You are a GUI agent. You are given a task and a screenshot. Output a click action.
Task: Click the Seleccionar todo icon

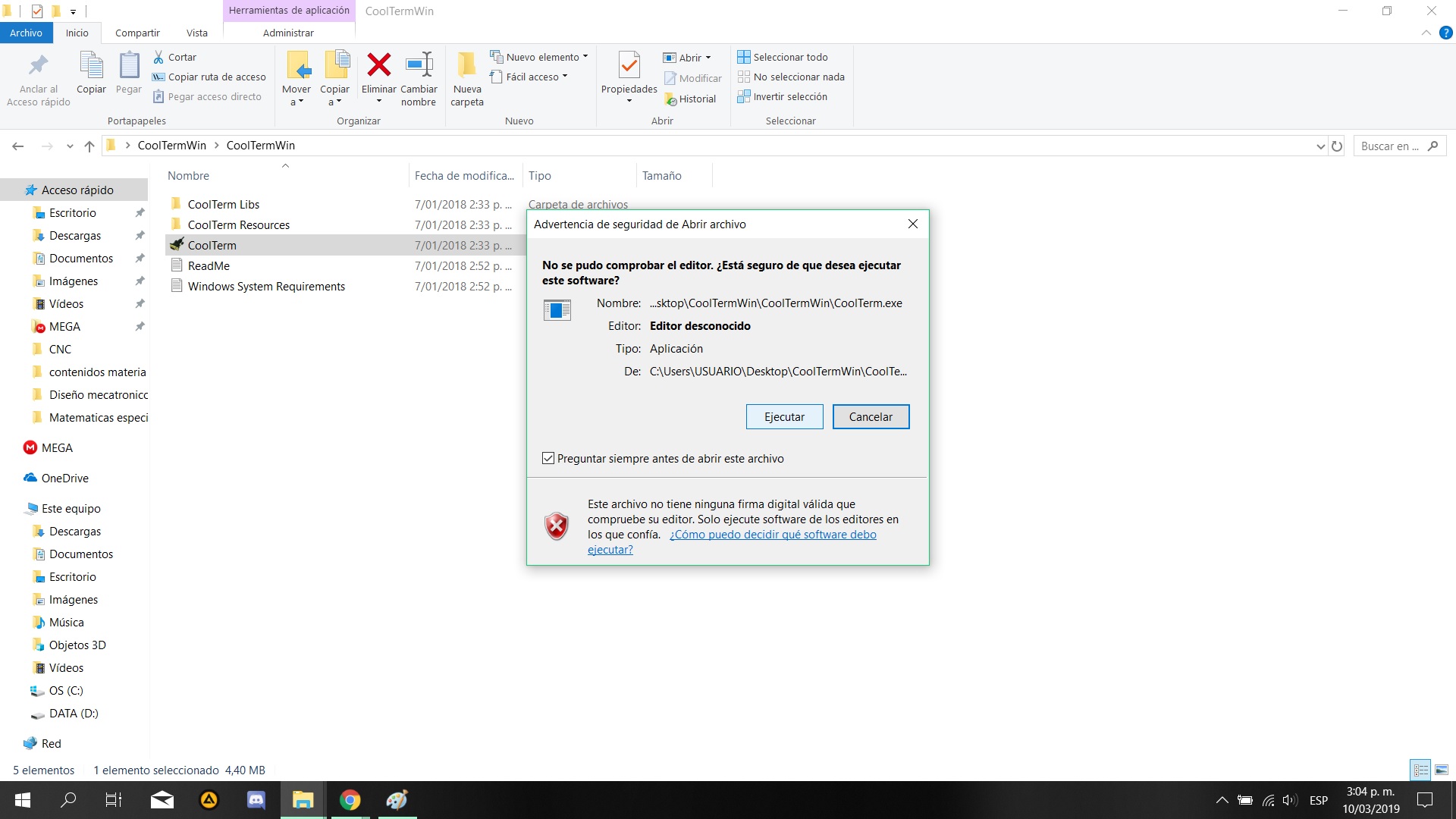point(744,57)
